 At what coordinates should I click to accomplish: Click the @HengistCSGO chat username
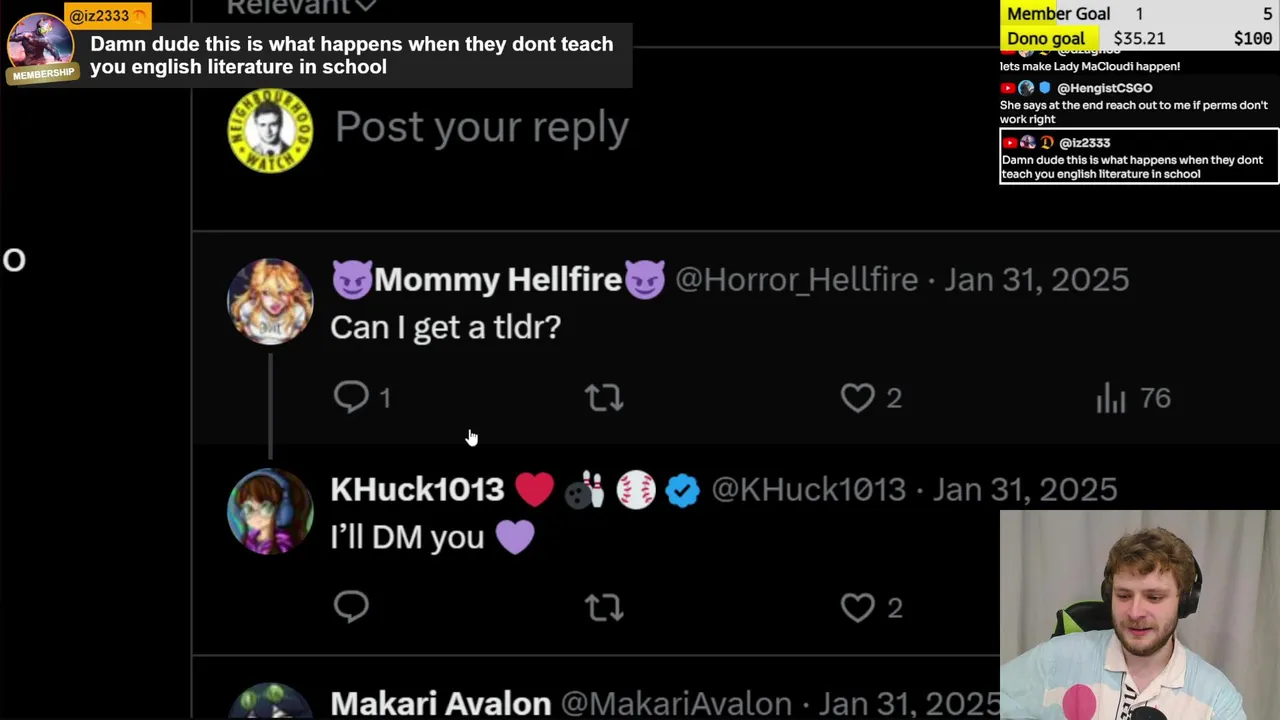(x=1104, y=88)
